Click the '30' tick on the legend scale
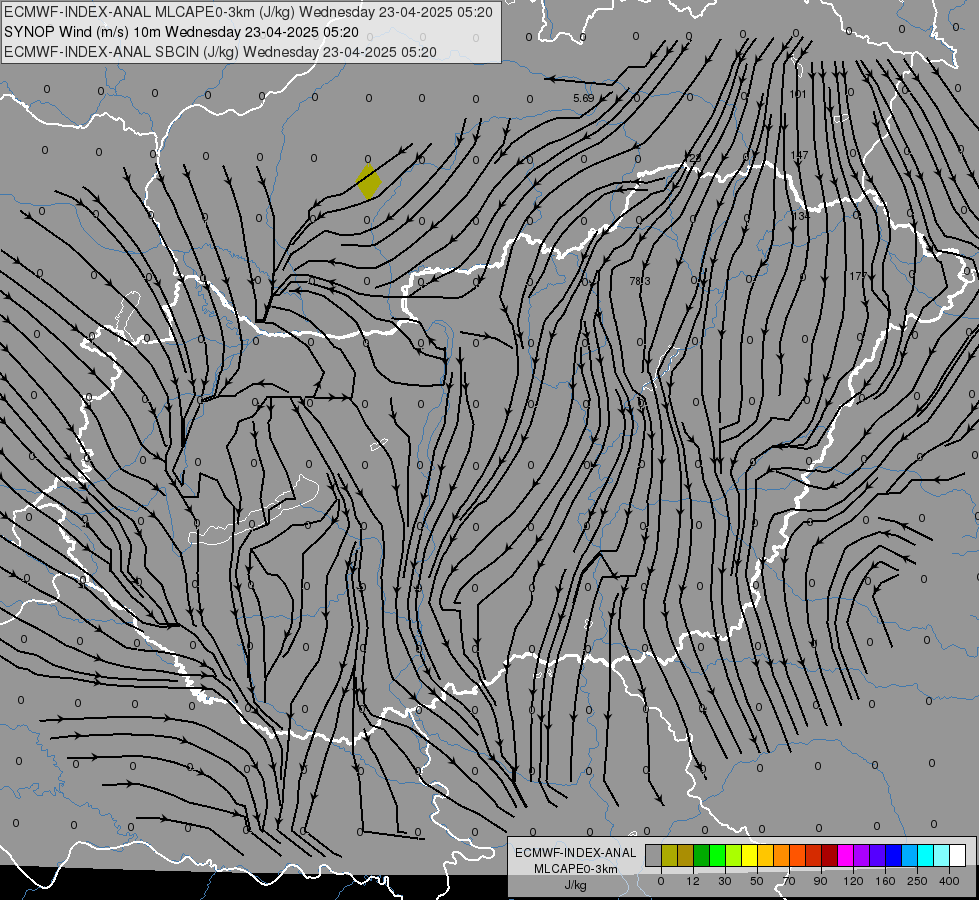 pos(725,881)
